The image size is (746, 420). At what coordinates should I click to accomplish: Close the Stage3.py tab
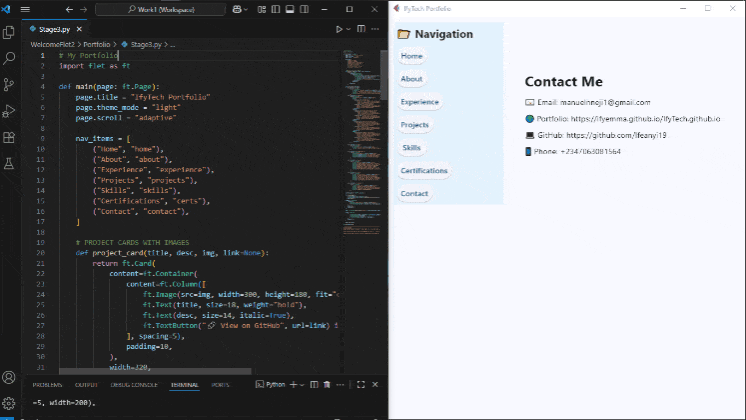coord(79,29)
